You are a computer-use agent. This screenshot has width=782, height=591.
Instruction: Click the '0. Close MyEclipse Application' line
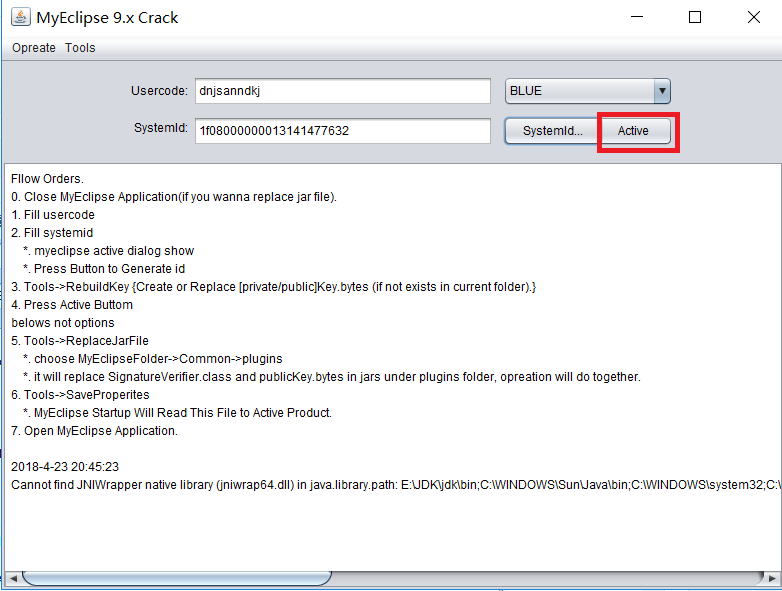click(x=174, y=197)
